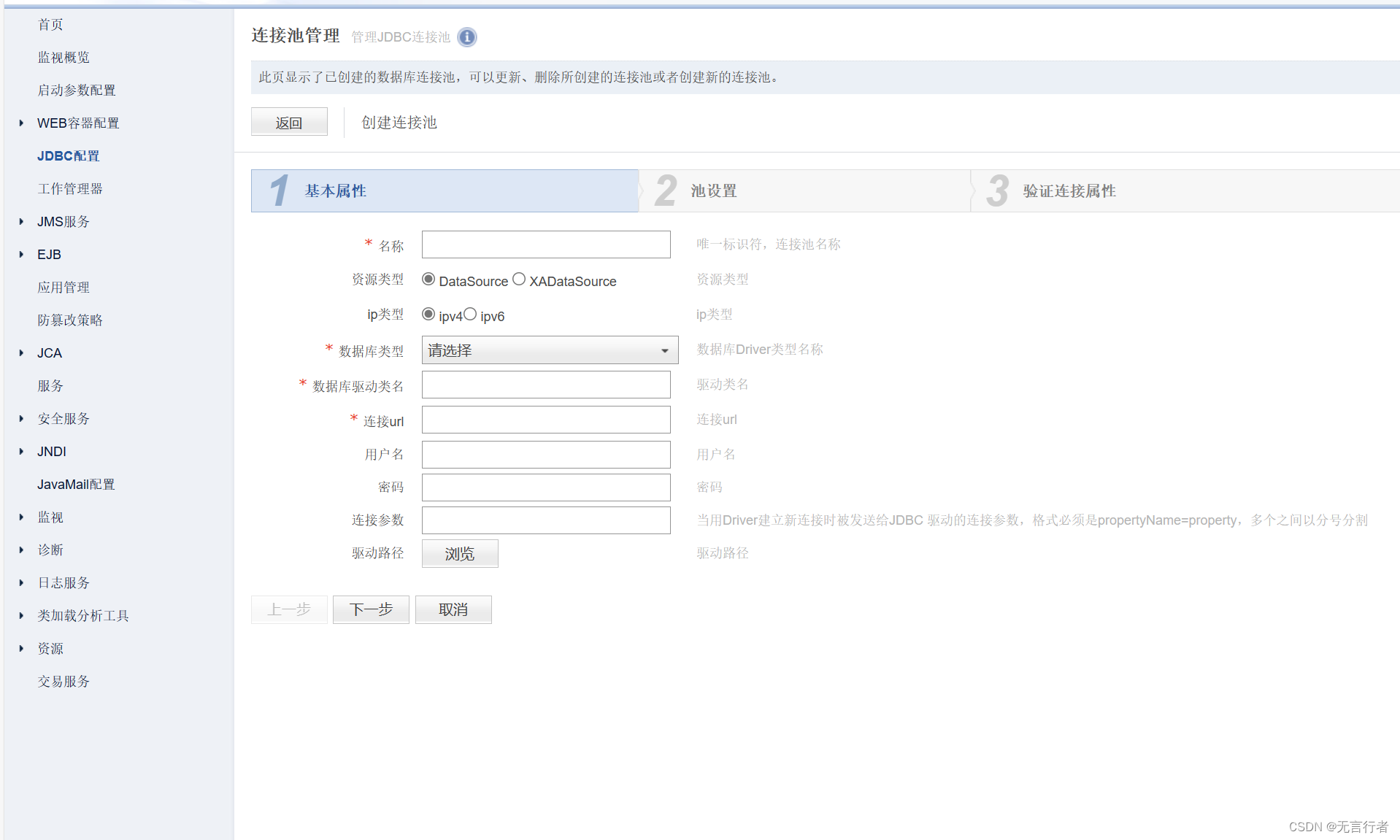Click the 返回 button
The width and height of the screenshot is (1400, 840).
click(289, 123)
